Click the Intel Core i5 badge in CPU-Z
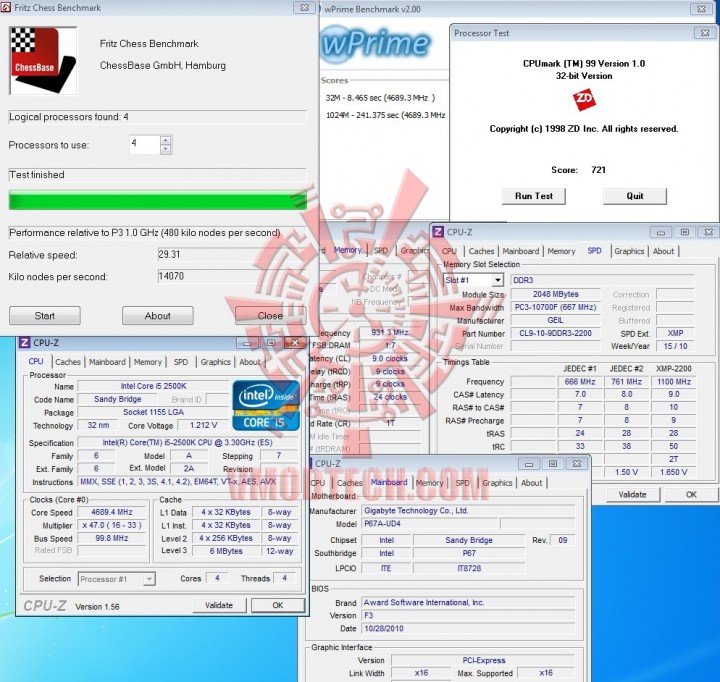720x682 pixels. pyautogui.click(x=266, y=405)
